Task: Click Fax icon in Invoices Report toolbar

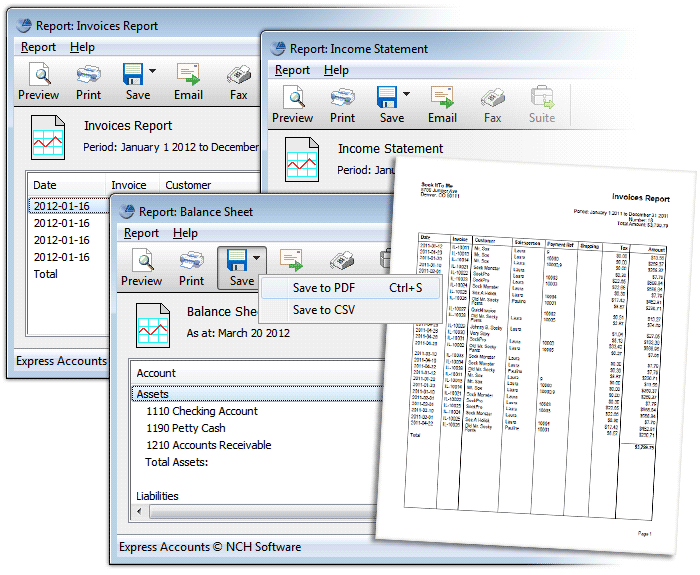Action: 238,75
